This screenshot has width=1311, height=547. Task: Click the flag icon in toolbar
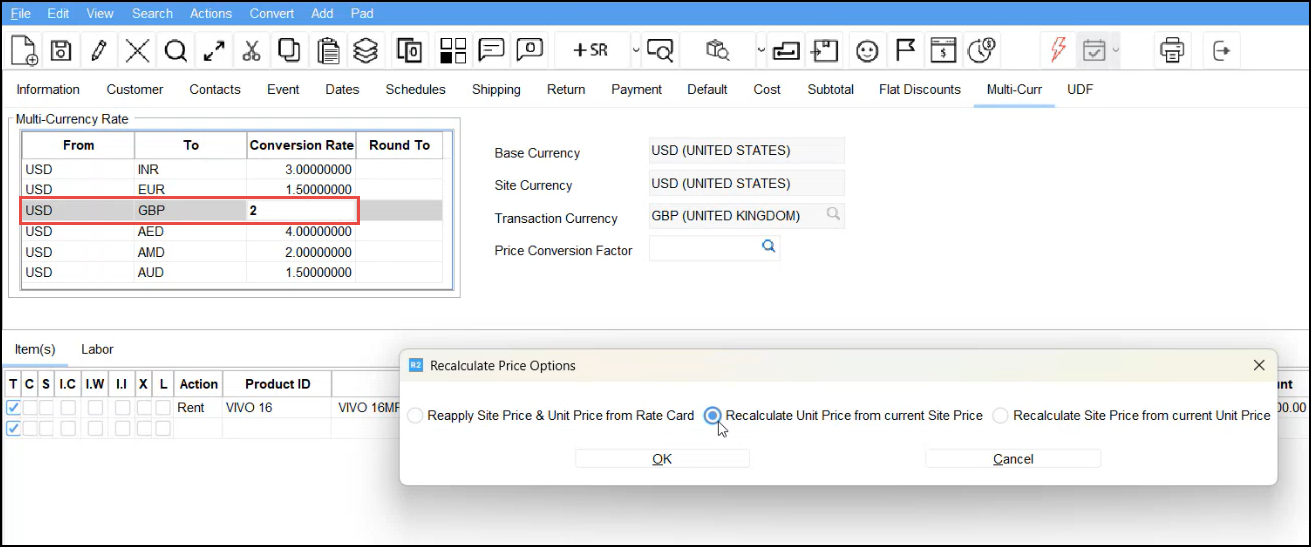(x=905, y=50)
